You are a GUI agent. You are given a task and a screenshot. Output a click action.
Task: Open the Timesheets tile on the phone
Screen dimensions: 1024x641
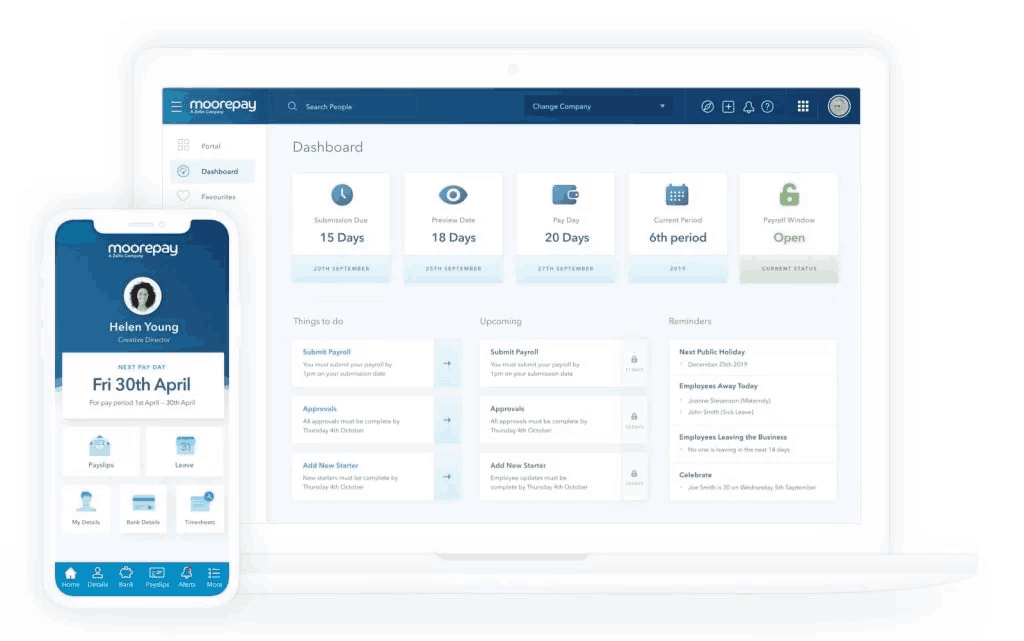pos(200,508)
